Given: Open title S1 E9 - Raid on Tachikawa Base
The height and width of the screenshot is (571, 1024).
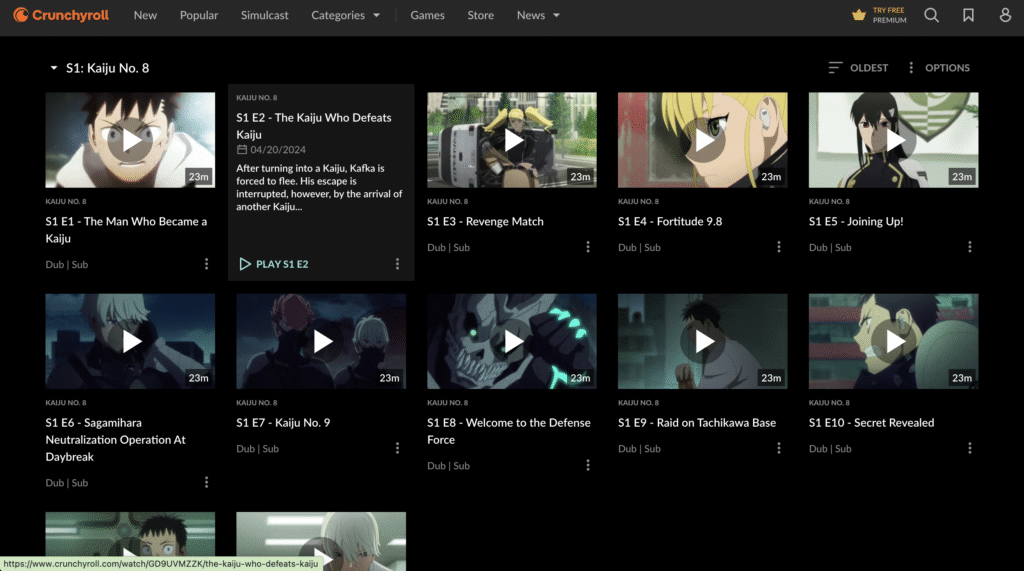Looking at the screenshot, I should 697,423.
